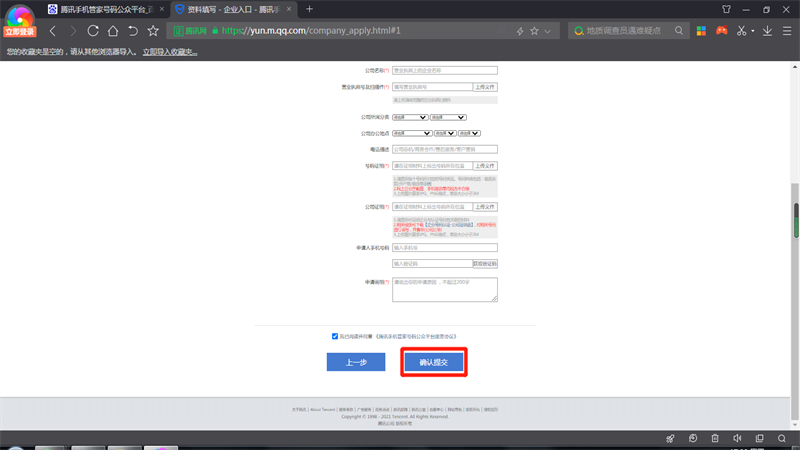Viewport: 800px width, 450px height.
Task: Toggle the speaker mute icon in status bar
Action: 737,438
